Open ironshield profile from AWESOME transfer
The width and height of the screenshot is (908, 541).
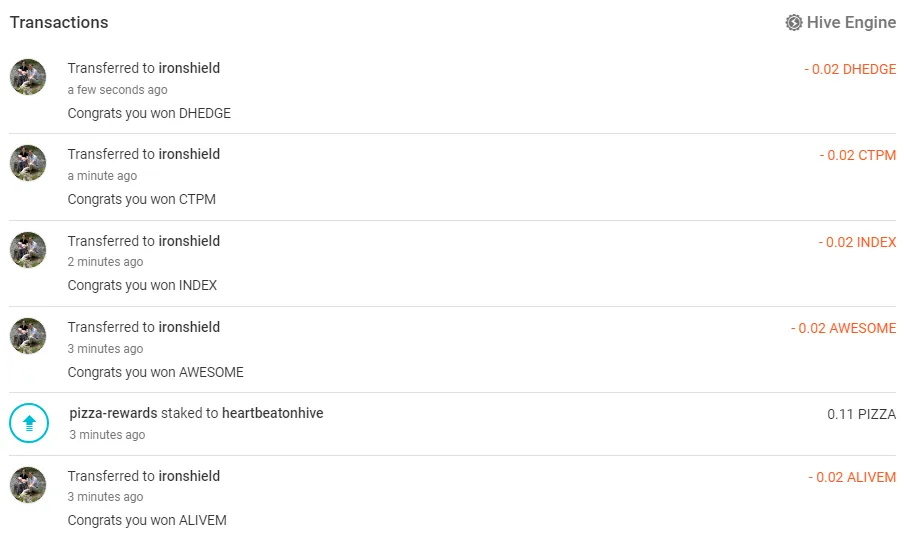click(x=189, y=327)
